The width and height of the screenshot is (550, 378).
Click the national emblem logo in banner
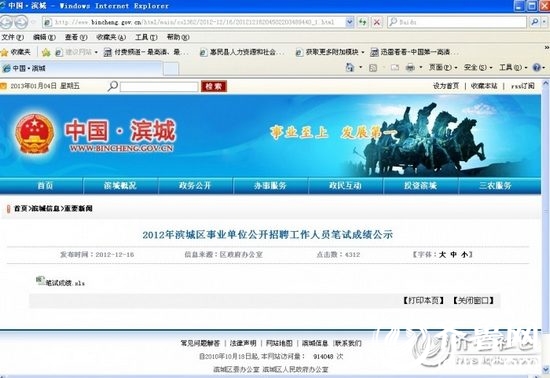34,134
